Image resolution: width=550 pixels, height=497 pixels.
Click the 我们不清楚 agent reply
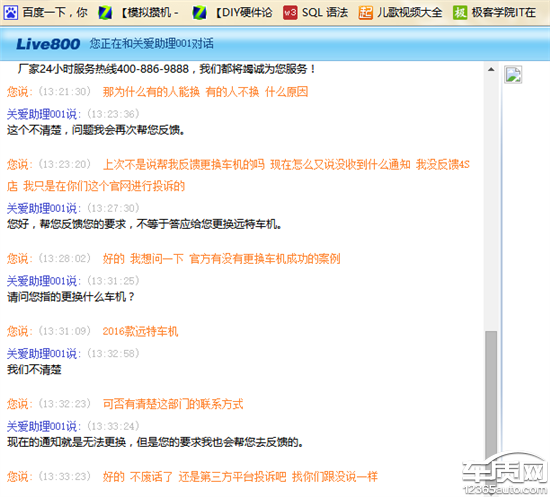[34, 369]
